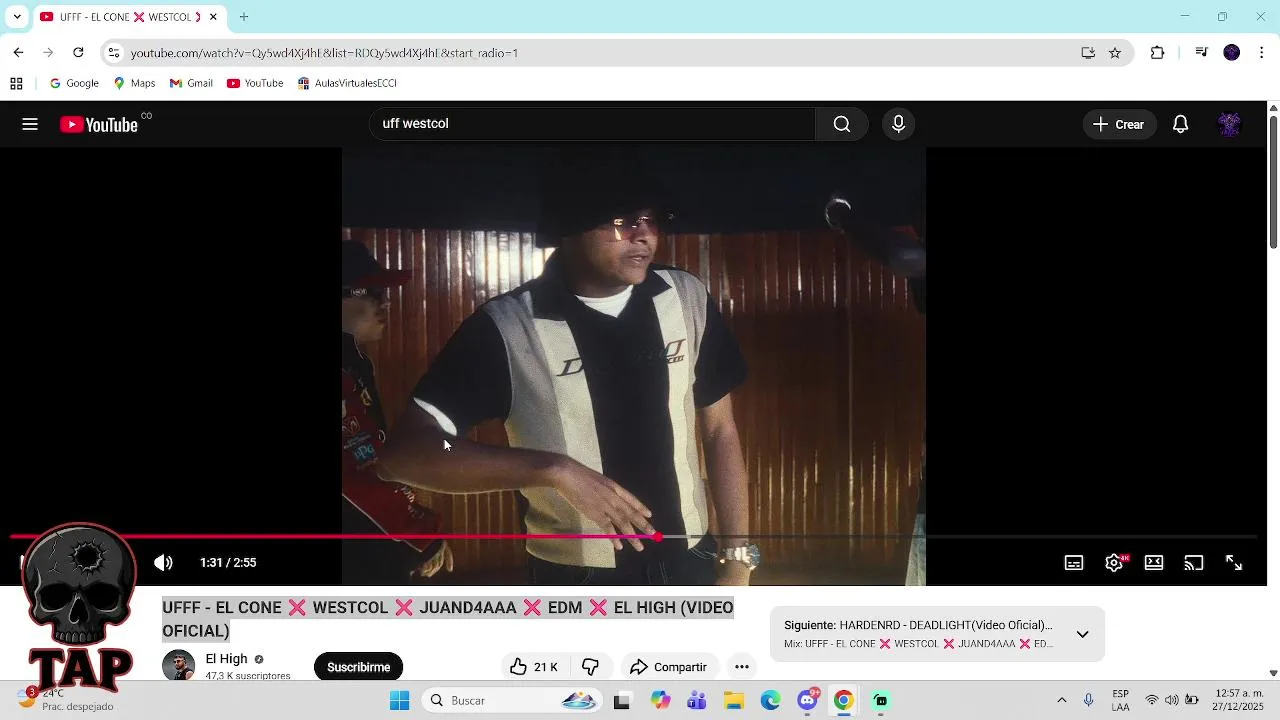
Task: Open a new browser tab
Action: [244, 17]
